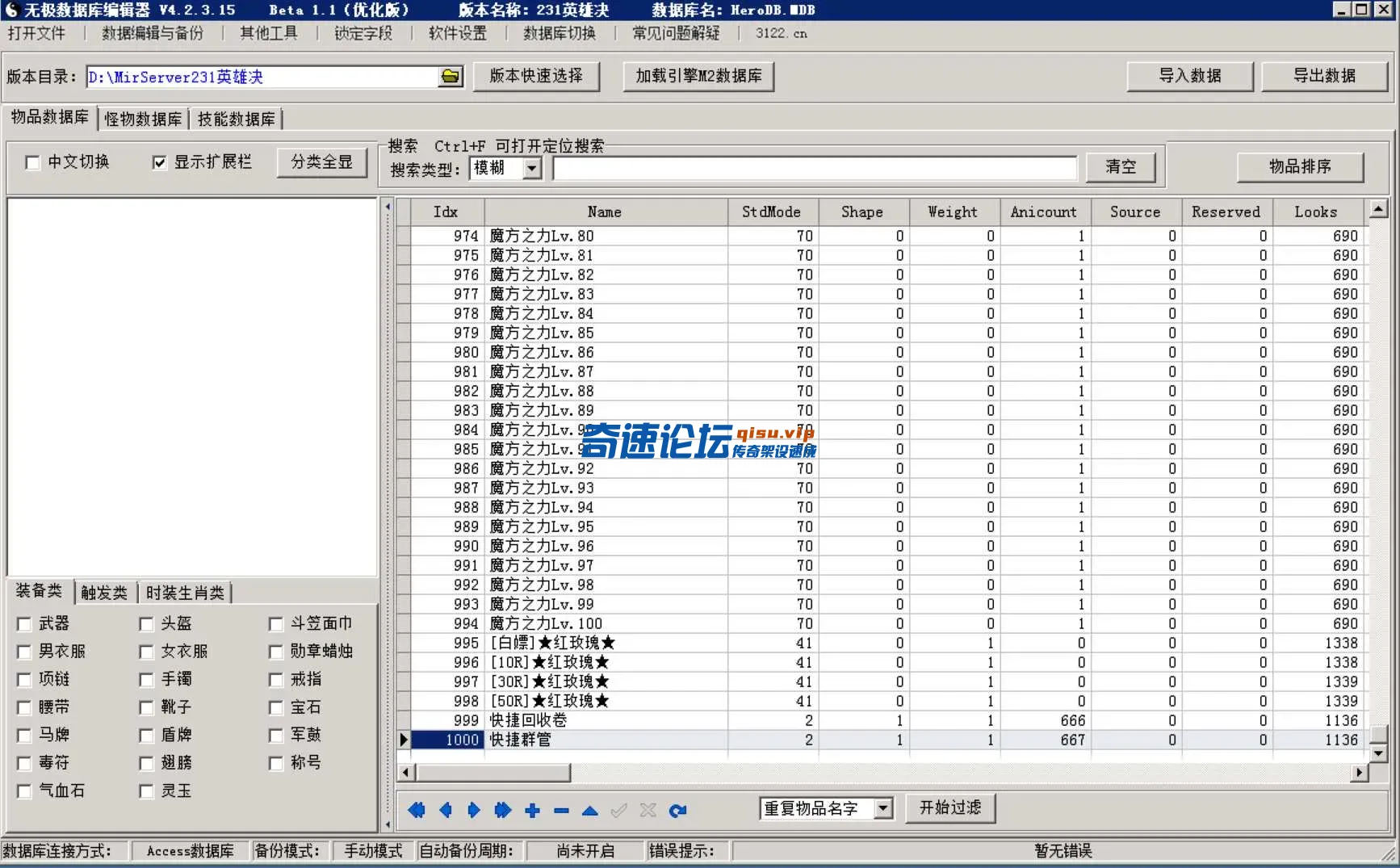
Task: Open 其他工具 menu
Action: pyautogui.click(x=269, y=33)
